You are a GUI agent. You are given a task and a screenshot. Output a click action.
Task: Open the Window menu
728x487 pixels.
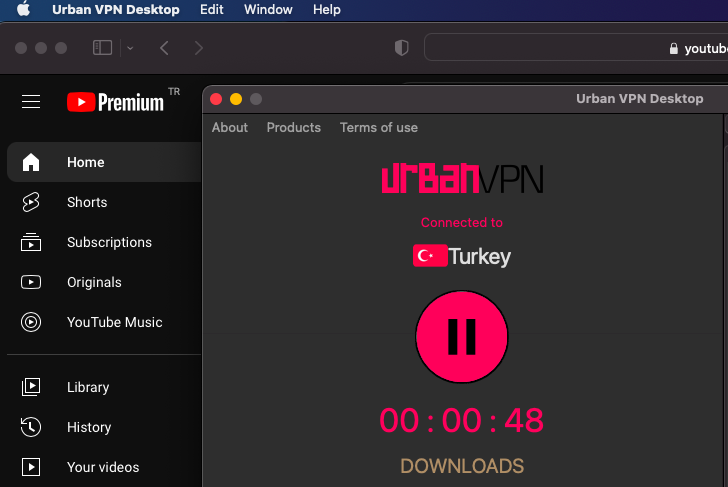[x=268, y=9]
